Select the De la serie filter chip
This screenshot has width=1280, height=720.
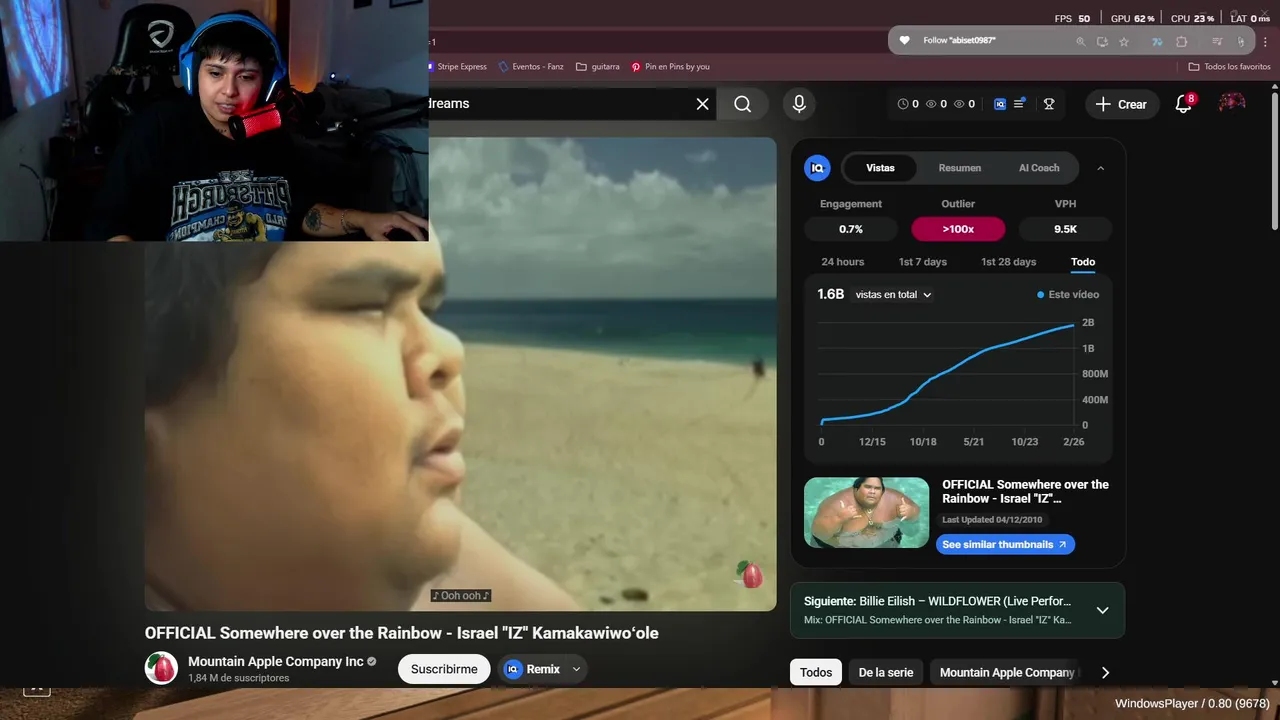coord(886,672)
